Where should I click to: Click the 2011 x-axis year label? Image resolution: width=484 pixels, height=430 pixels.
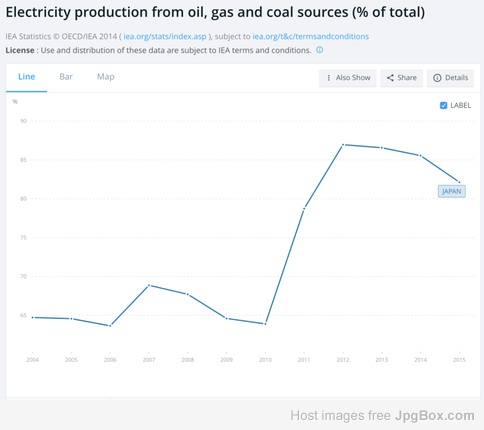tap(304, 360)
